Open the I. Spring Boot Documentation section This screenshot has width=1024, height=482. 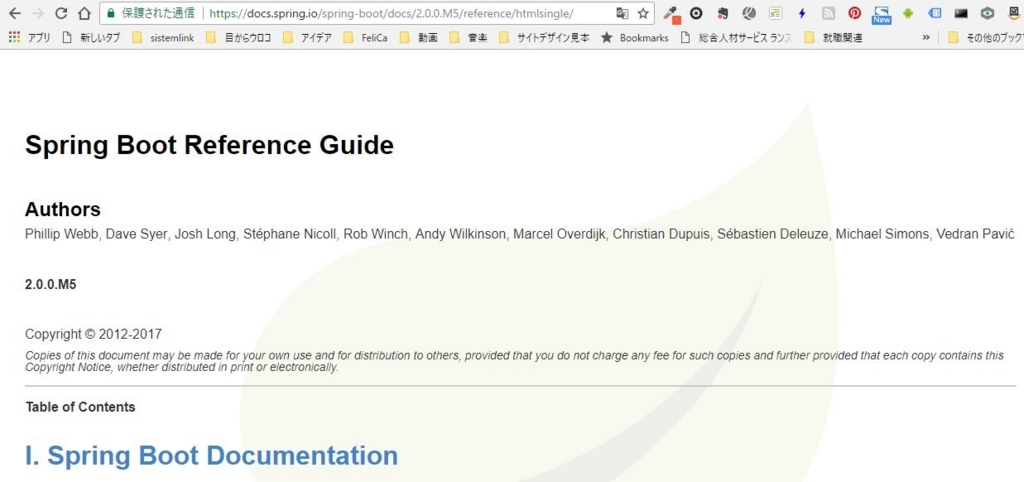[212, 455]
